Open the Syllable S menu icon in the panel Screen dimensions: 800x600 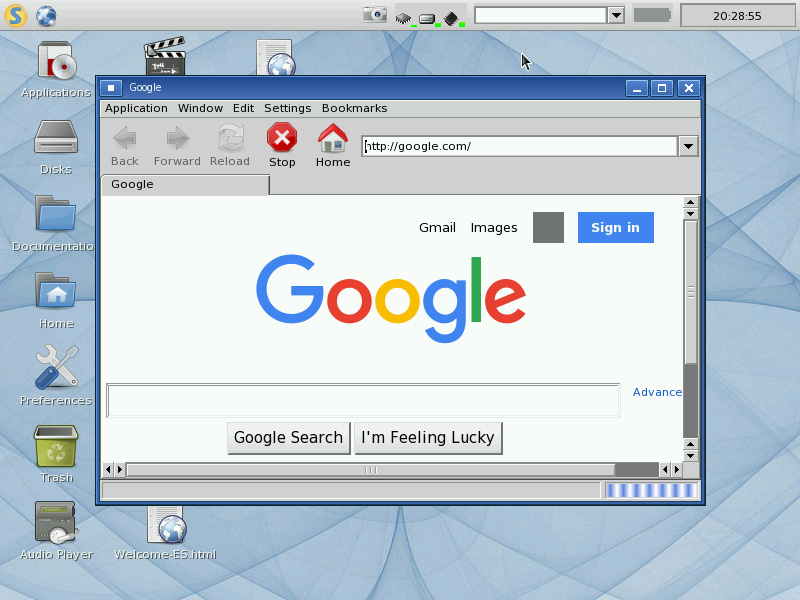coord(15,15)
